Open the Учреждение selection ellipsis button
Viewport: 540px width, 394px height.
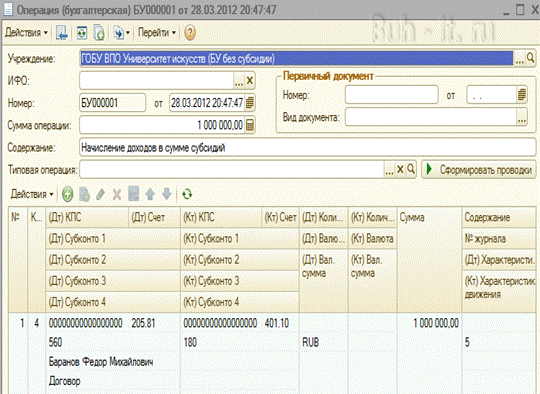(519, 59)
